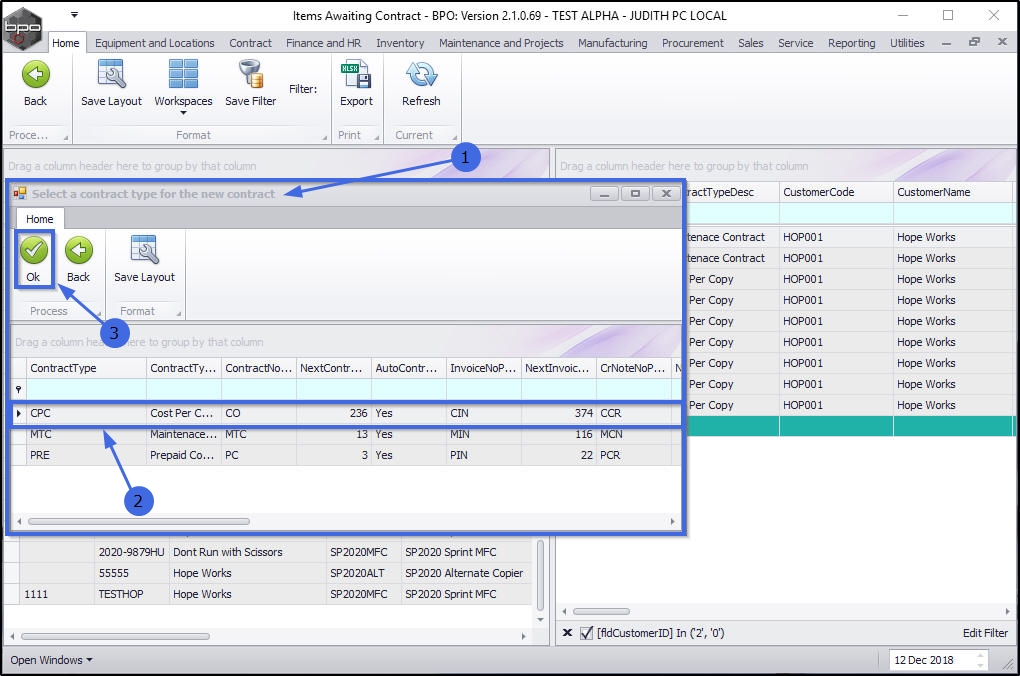Click the Save Filter funnel icon
Viewport: 1020px width, 676px height.
tap(250, 76)
